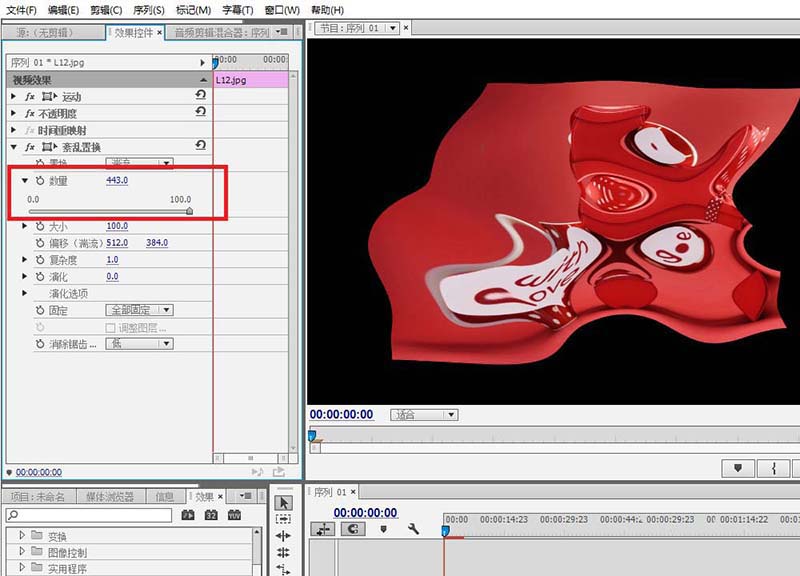800x576 pixels.
Task: Click the mark in button in program monitor
Action: [774, 468]
